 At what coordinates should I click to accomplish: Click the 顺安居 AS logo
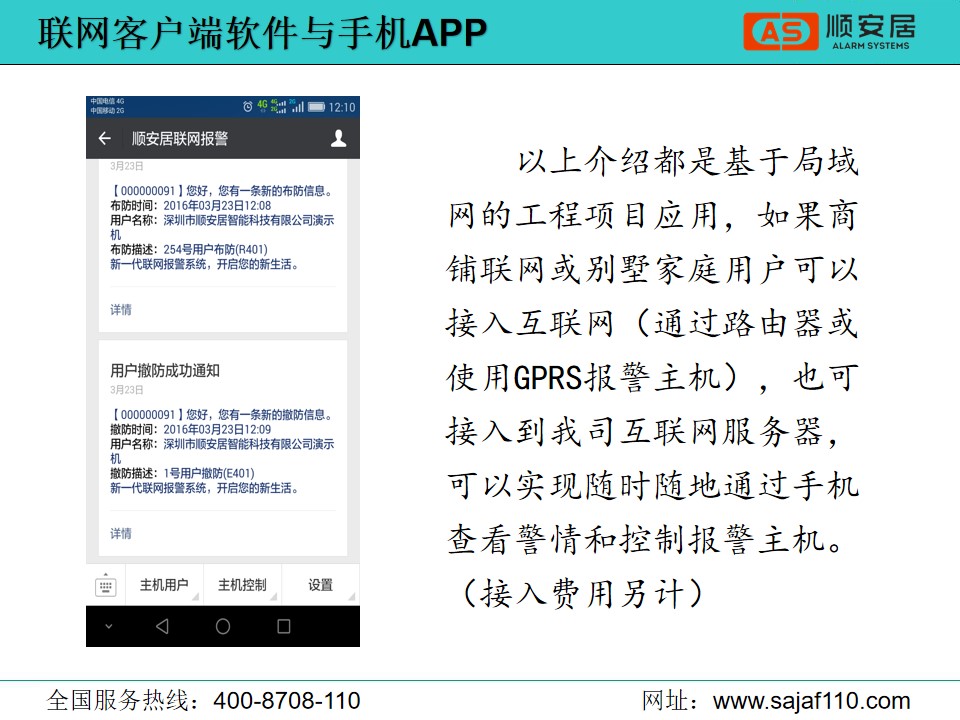coord(828,32)
